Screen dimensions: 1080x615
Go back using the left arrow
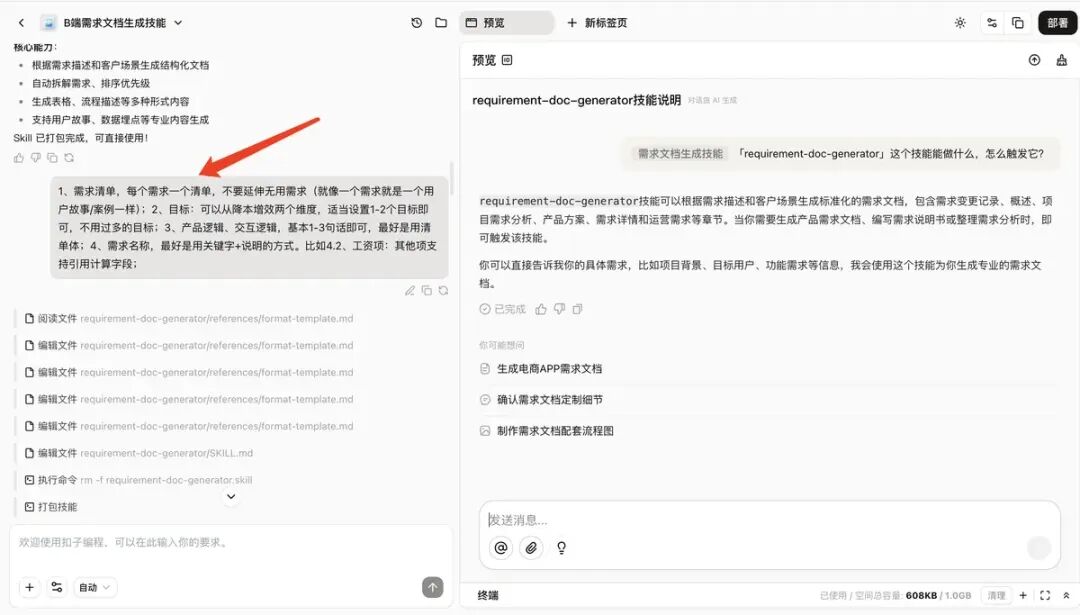21,23
